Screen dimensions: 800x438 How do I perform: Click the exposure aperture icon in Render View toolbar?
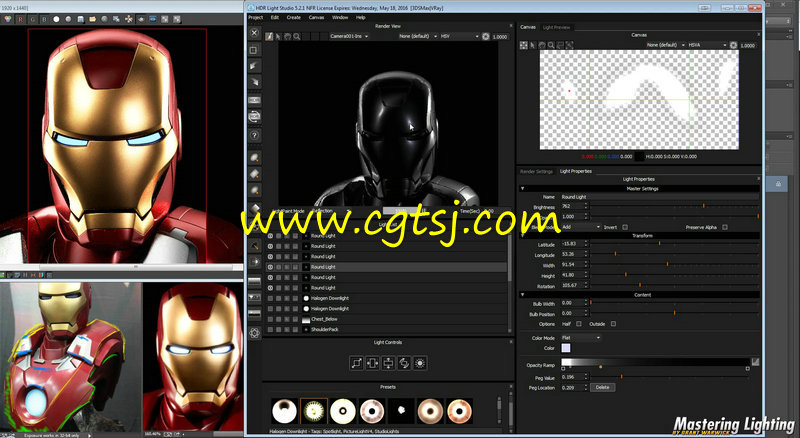click(486, 36)
